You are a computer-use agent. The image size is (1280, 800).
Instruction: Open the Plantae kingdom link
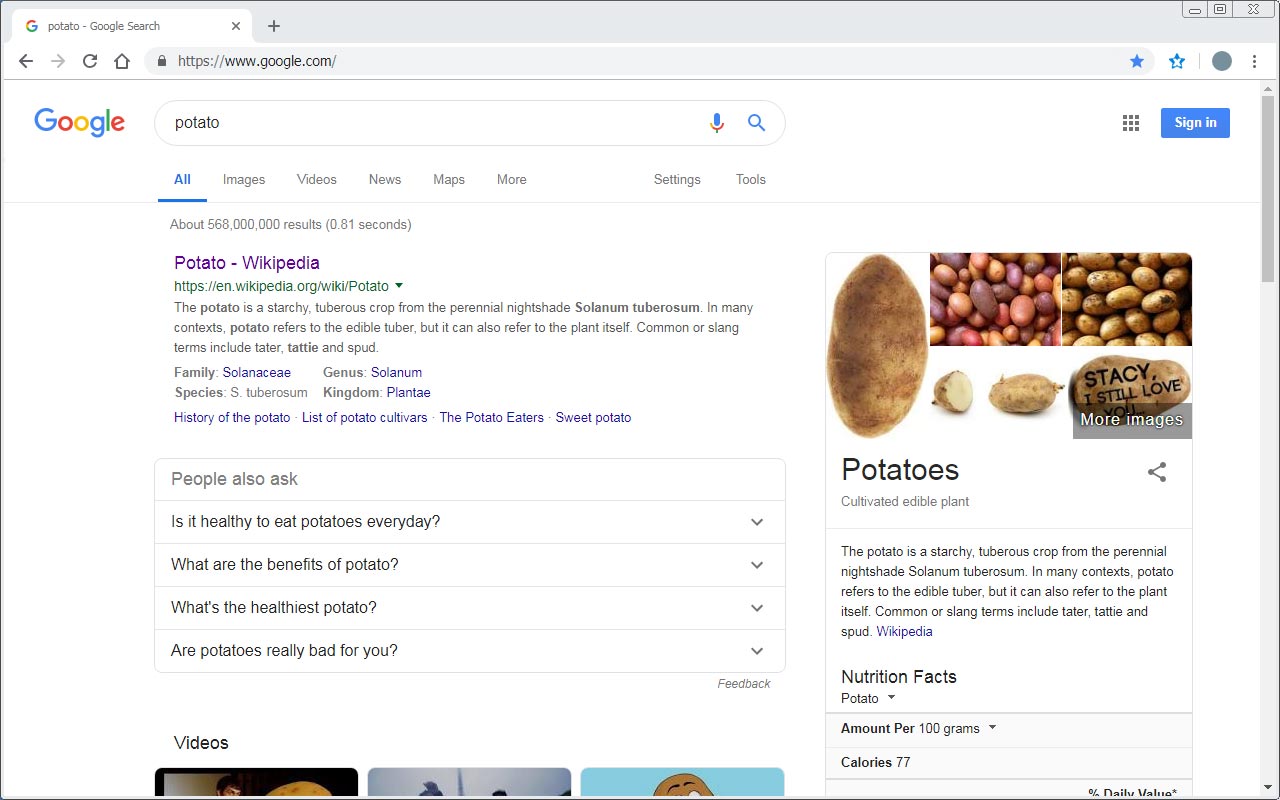tap(409, 393)
